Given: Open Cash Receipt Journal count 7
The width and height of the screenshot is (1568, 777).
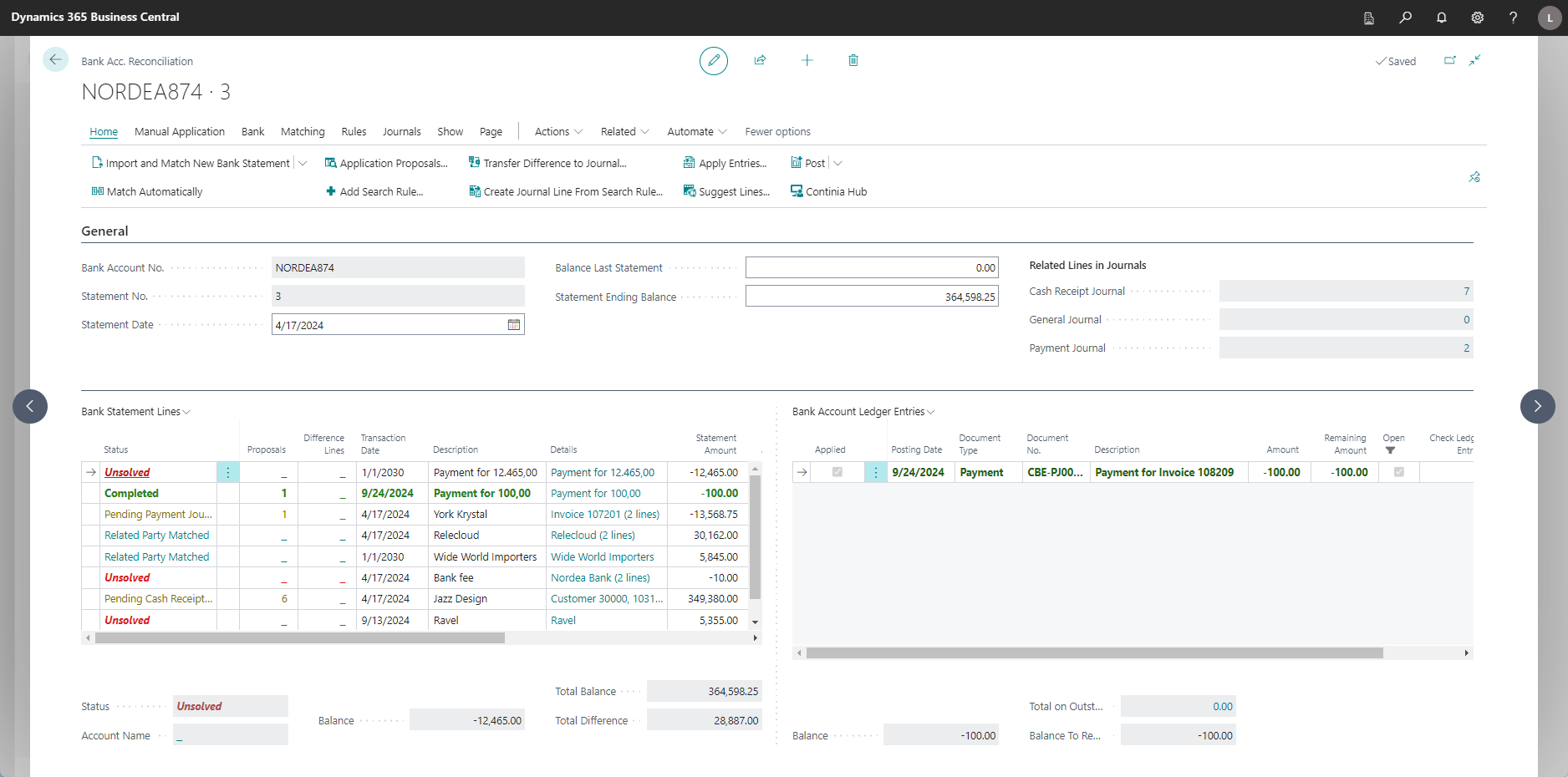Looking at the screenshot, I should point(1466,291).
